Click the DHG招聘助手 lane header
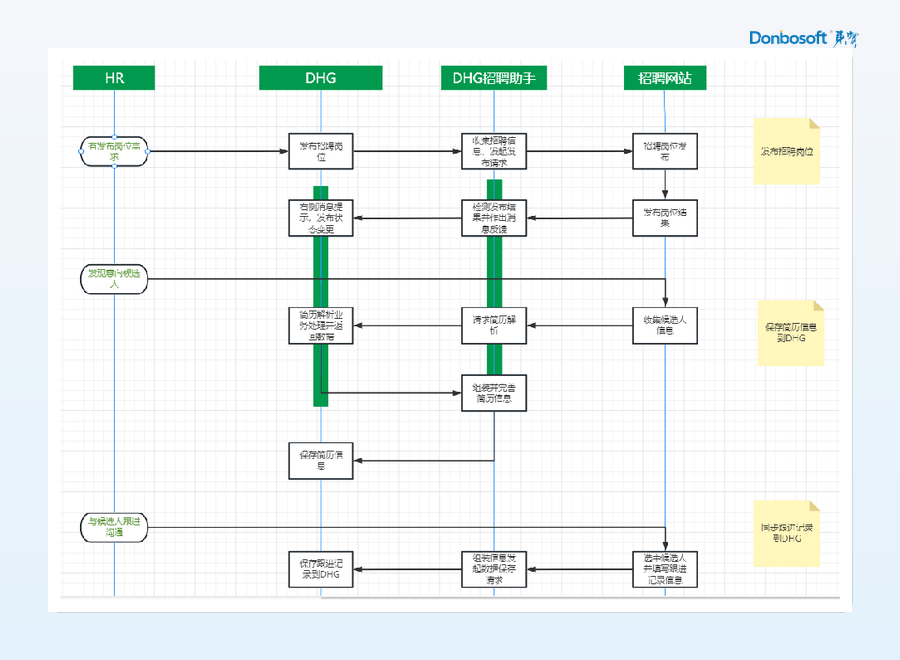Screen dimensions: 900x660 494,78
